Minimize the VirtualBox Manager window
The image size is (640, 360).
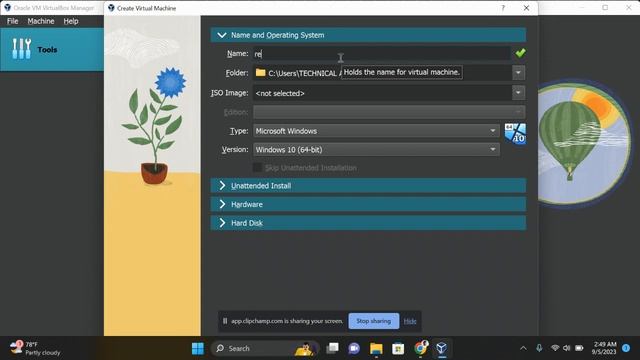(582, 8)
